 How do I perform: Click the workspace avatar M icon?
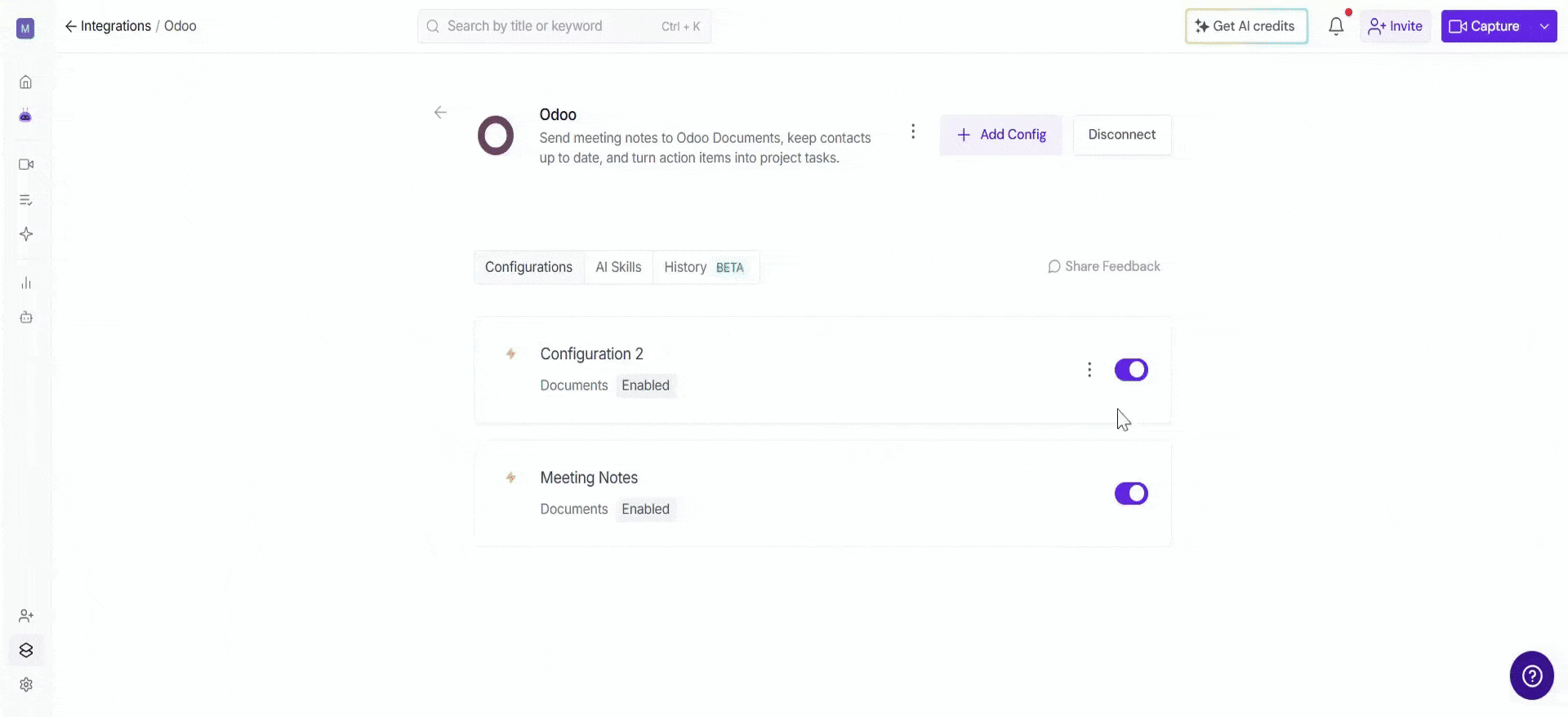pos(26,29)
